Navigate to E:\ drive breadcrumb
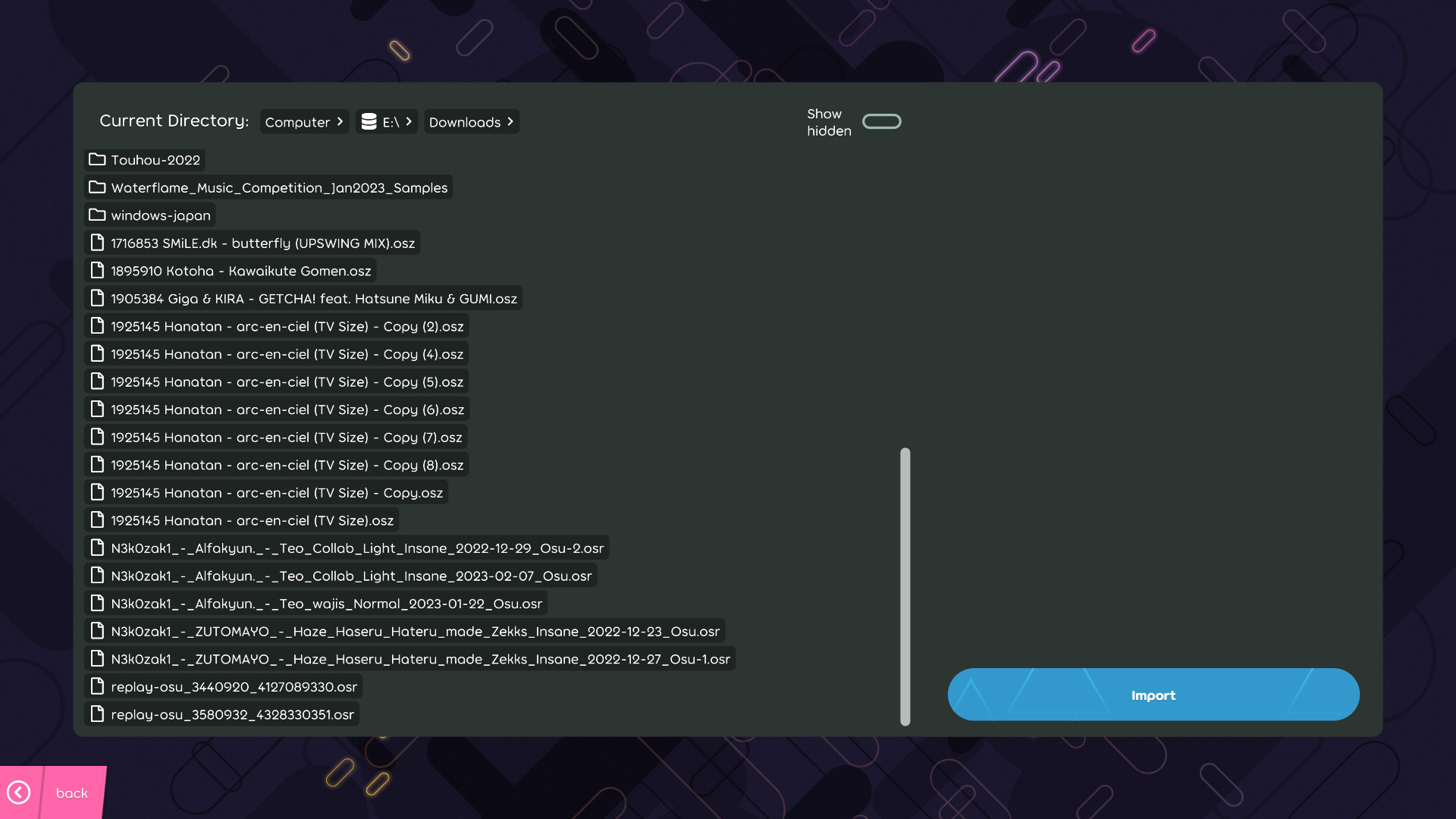The image size is (1456, 819). 387,121
